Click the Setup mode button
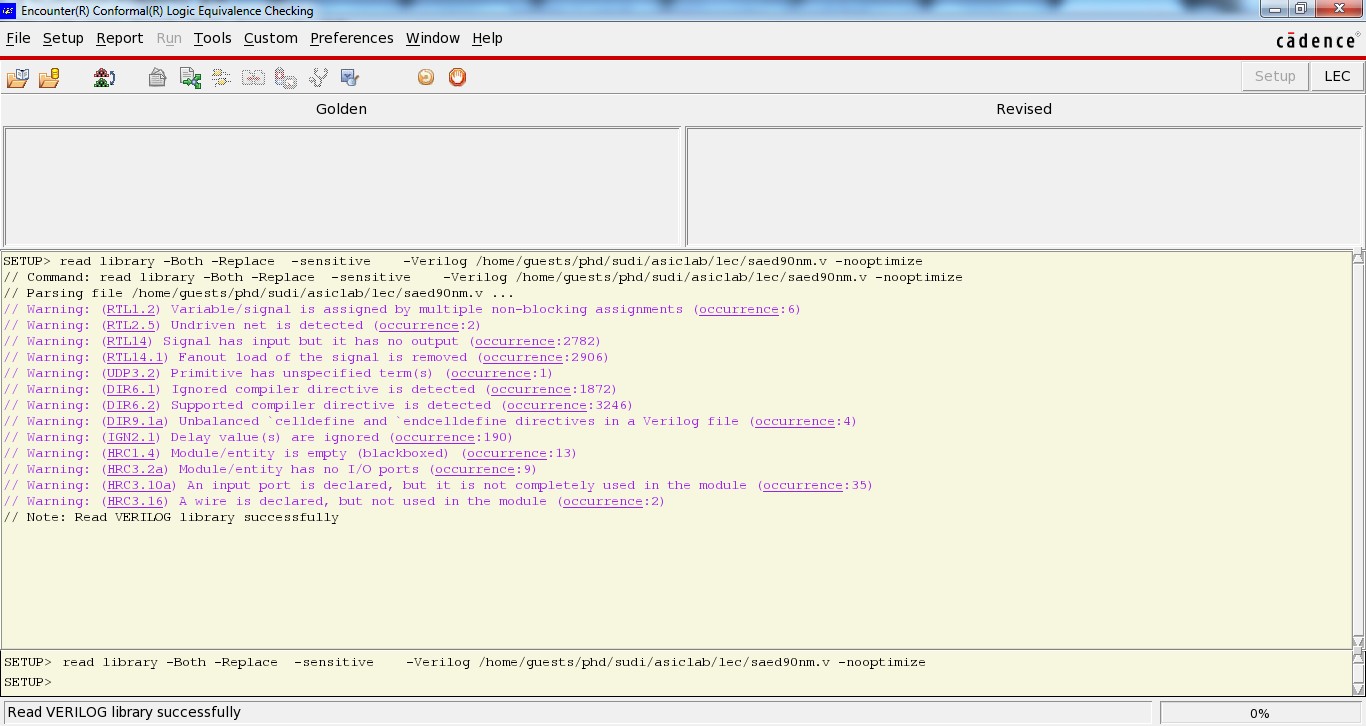 tap(1275, 76)
